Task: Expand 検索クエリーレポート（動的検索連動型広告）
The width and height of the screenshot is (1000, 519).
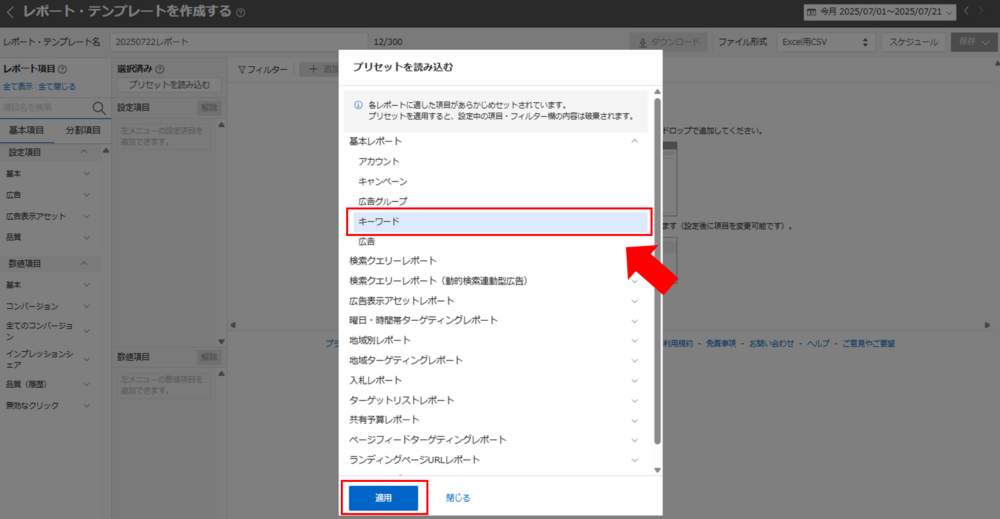Action: tap(634, 281)
